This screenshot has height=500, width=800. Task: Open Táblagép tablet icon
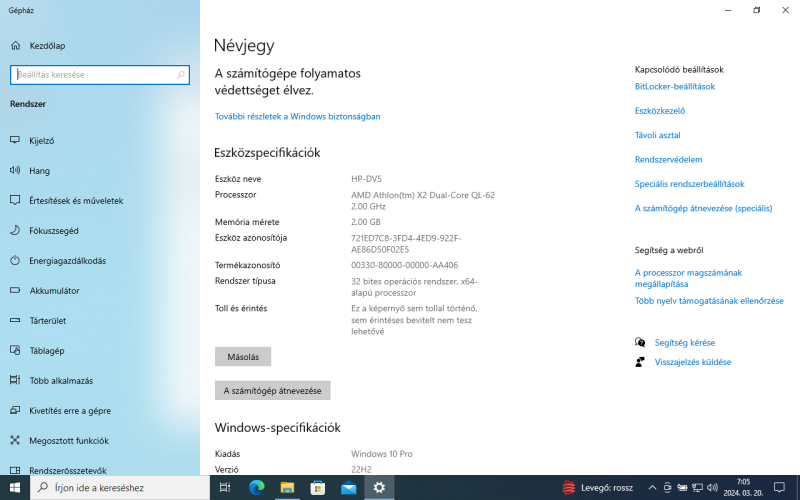point(15,351)
